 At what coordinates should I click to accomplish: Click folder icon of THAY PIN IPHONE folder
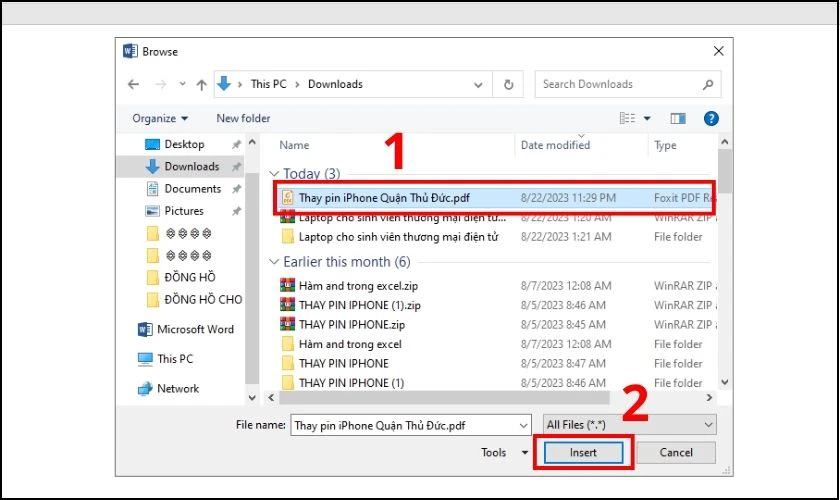coord(288,363)
